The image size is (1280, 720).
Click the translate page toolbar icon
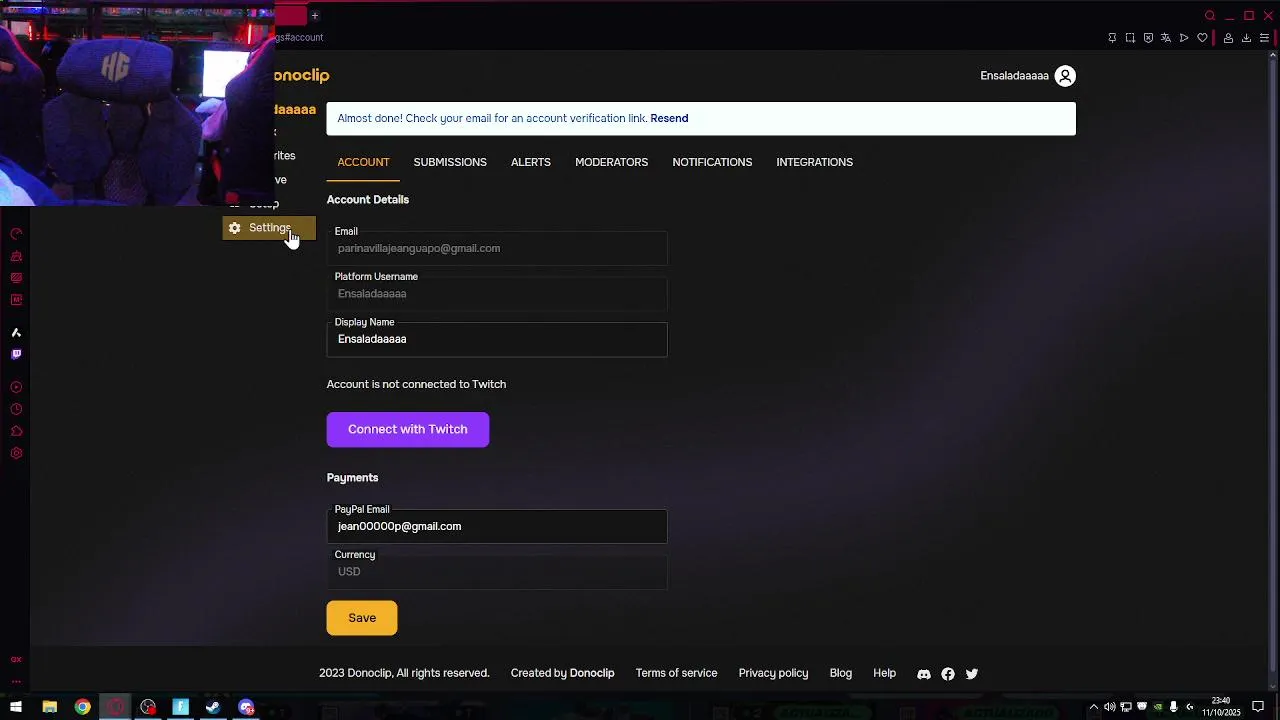click(1166, 38)
